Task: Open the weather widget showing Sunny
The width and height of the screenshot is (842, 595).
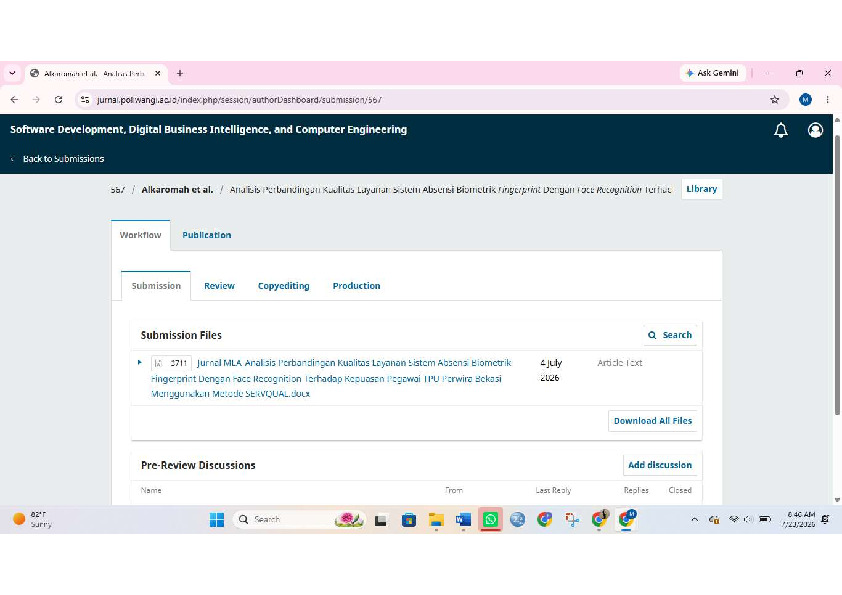Action: click(32, 519)
